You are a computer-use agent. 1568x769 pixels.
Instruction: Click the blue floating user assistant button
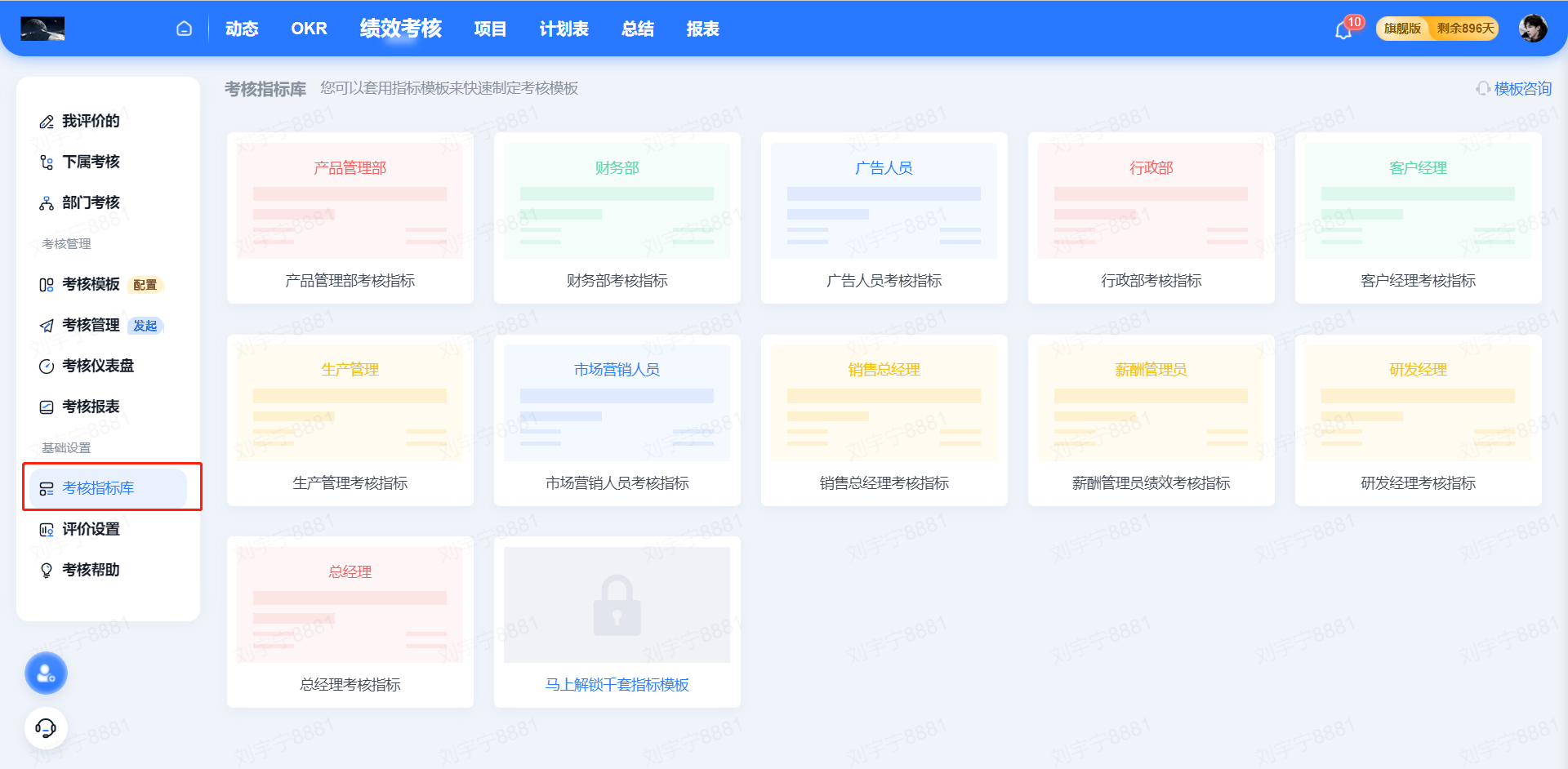pos(46,673)
